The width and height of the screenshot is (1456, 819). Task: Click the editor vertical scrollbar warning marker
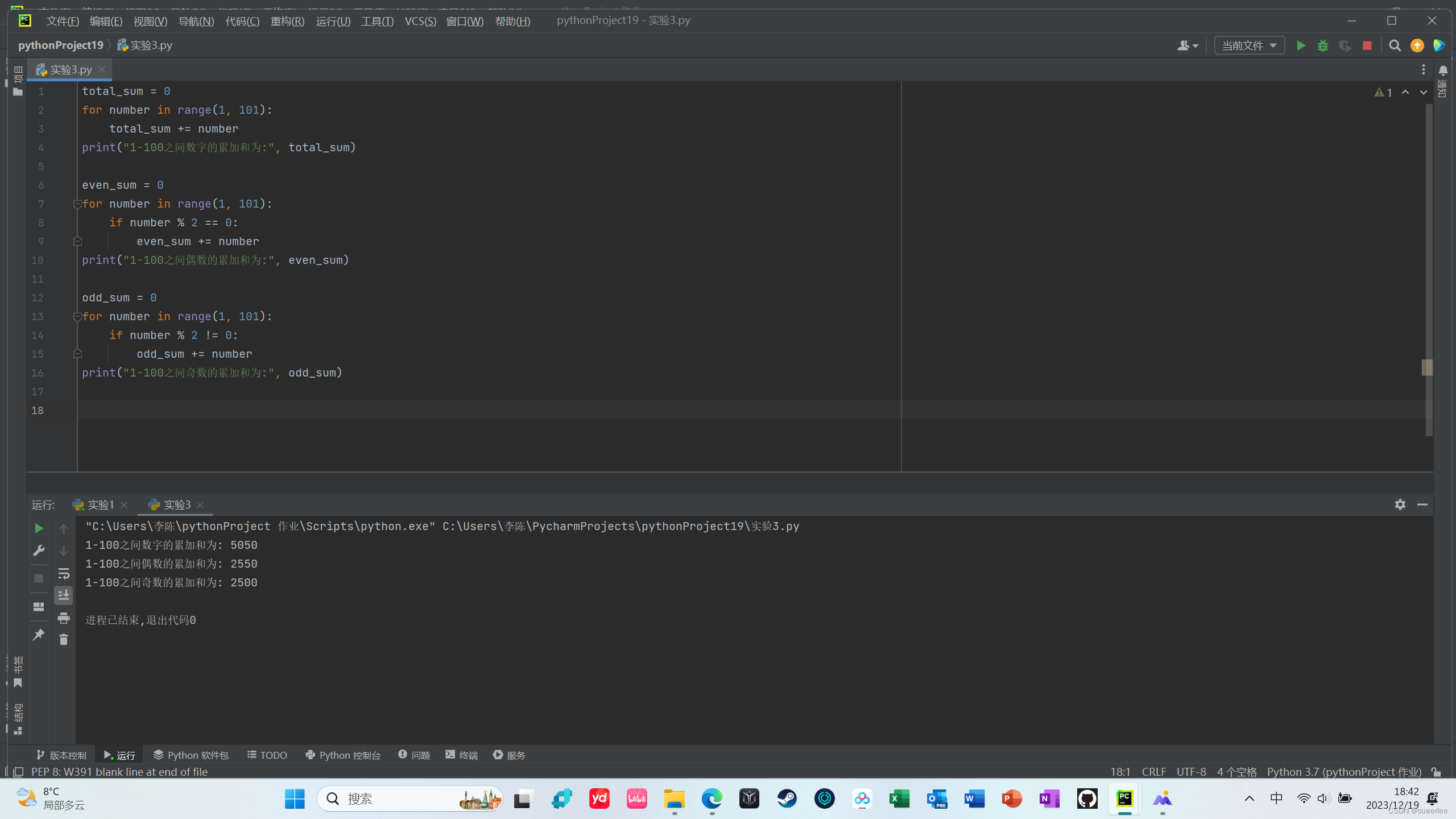click(x=1427, y=367)
